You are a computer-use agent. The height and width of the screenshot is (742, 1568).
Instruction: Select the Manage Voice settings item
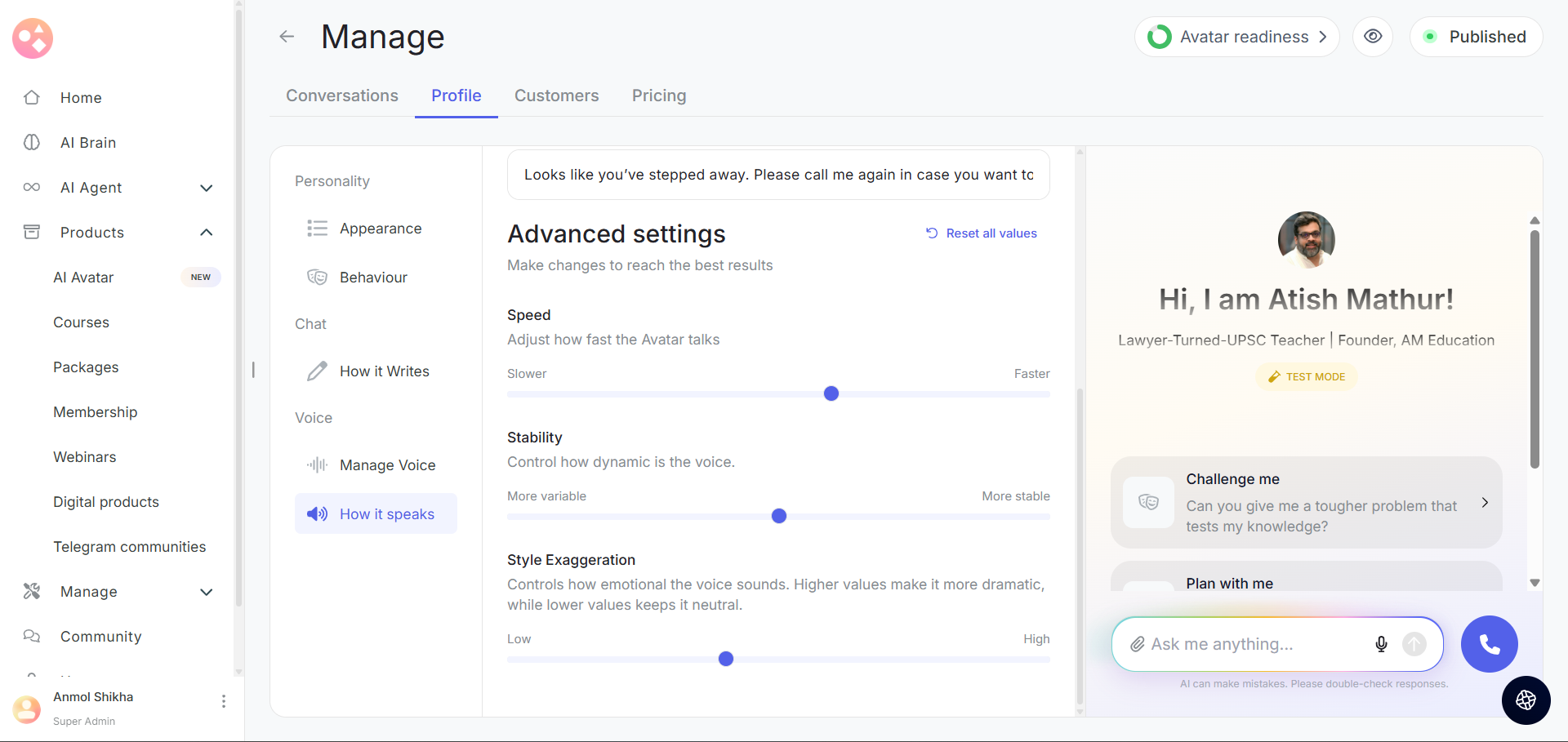pos(387,465)
